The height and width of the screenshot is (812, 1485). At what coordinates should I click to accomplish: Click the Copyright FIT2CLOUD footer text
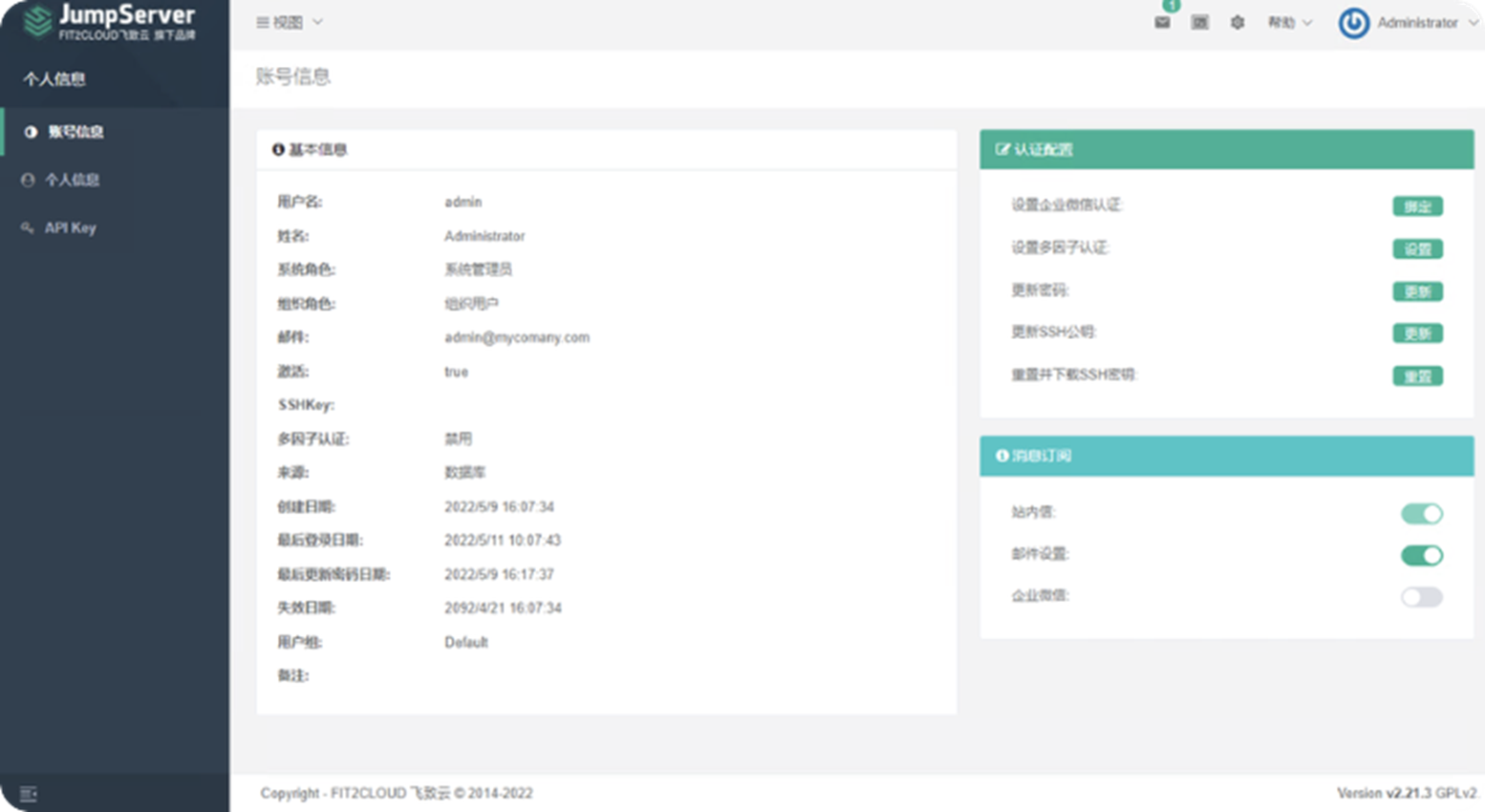[397, 793]
